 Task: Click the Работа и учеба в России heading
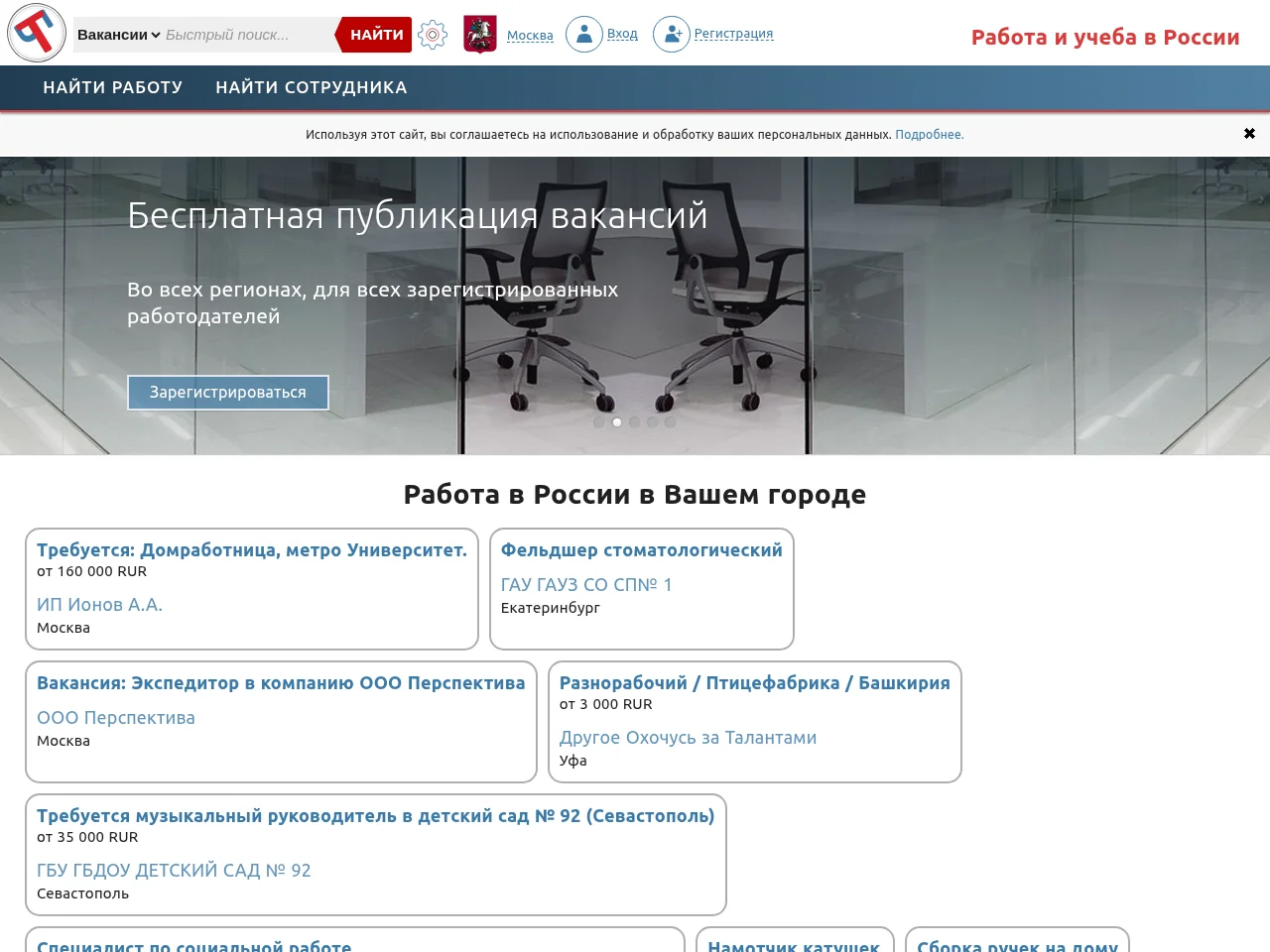click(1105, 38)
